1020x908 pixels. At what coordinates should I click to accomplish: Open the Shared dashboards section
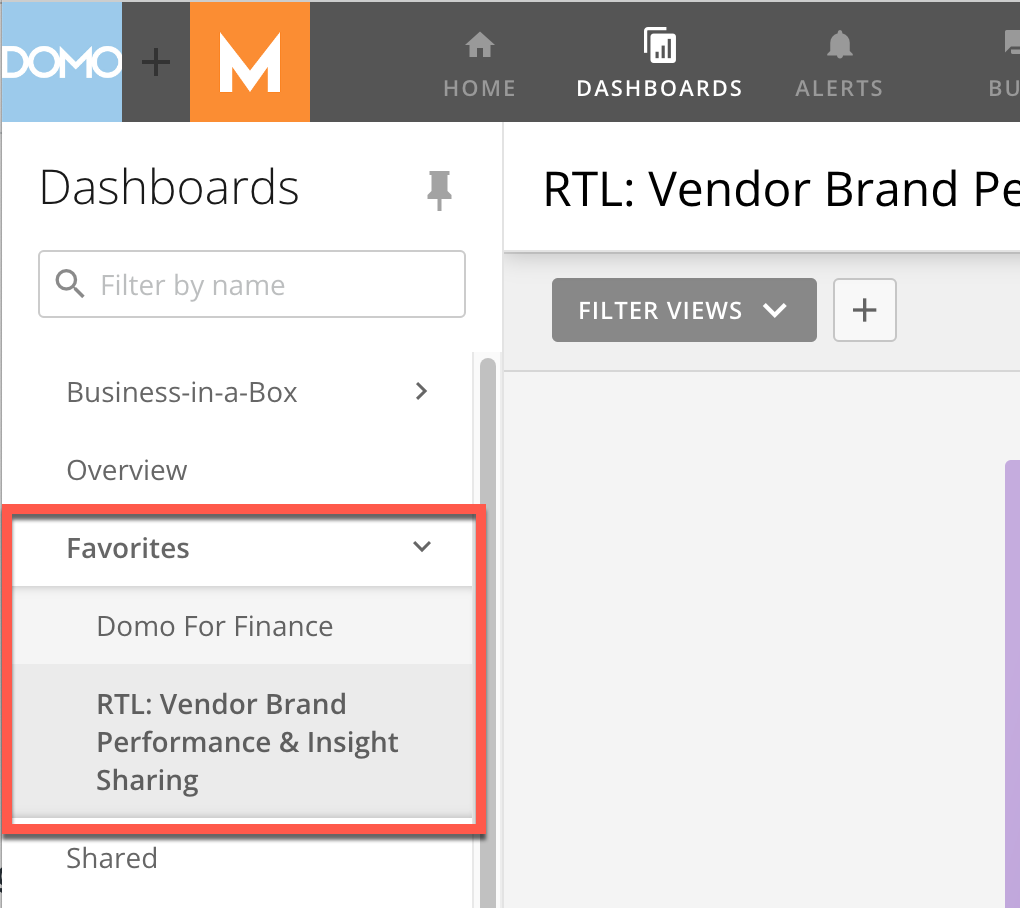111,858
